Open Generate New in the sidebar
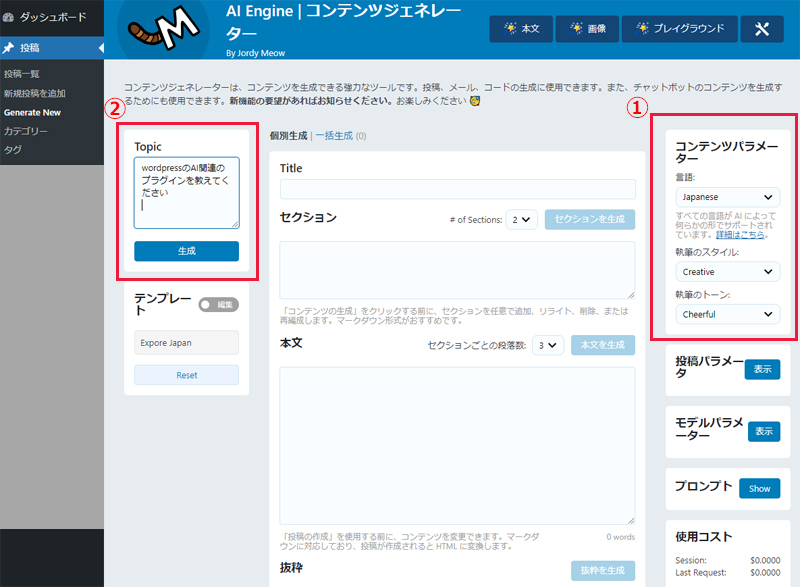Image resolution: width=800 pixels, height=587 pixels. 32,112
